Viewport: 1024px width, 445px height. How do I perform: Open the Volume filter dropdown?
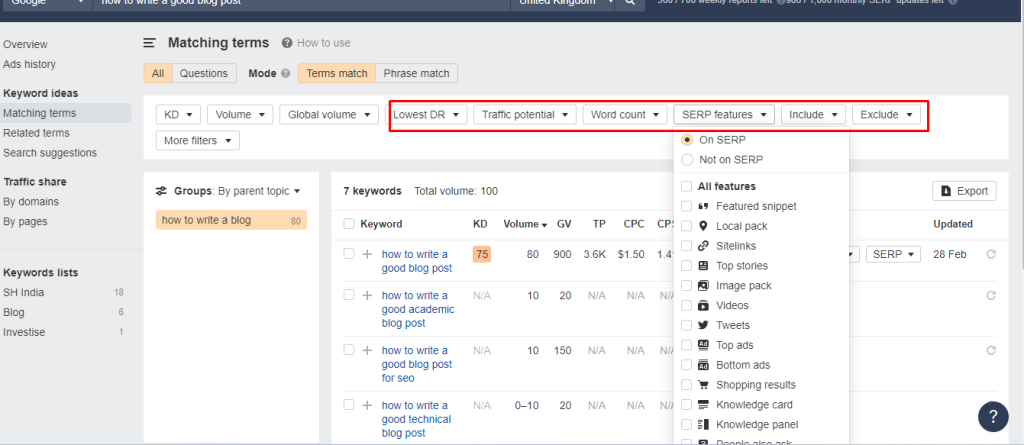click(240, 114)
